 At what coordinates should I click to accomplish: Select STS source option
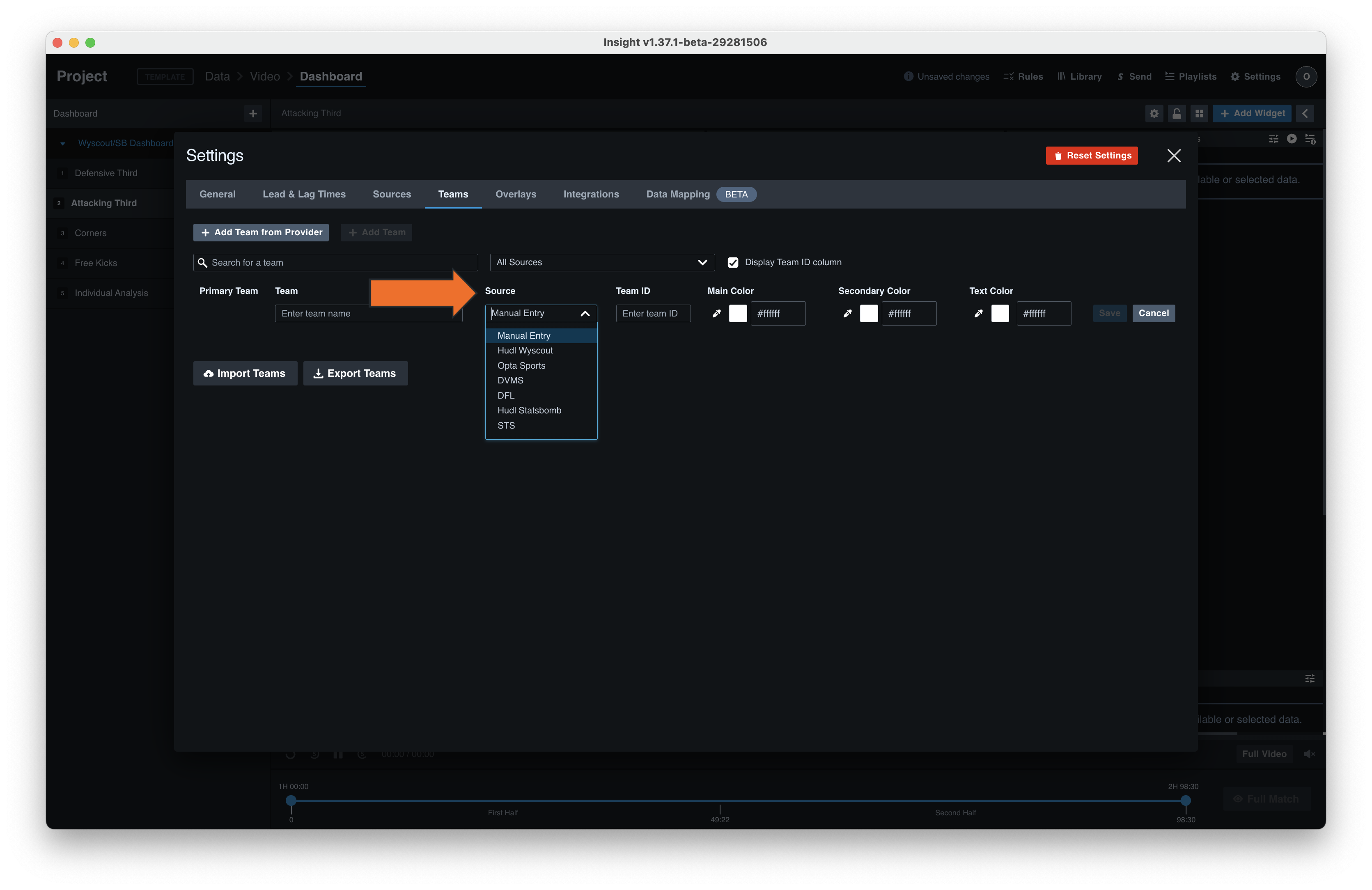541,425
